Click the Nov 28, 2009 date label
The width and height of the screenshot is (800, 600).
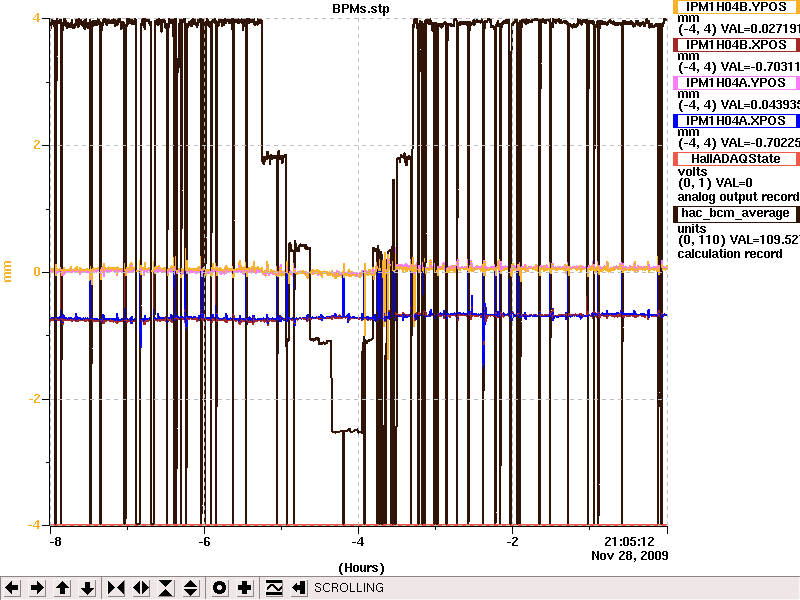tap(630, 556)
